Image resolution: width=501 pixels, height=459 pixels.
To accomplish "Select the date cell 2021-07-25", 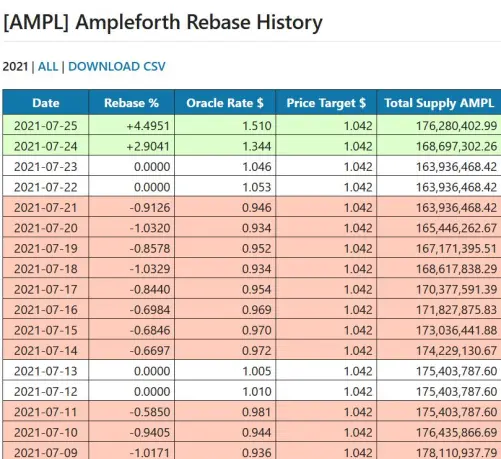I will click(46, 126).
